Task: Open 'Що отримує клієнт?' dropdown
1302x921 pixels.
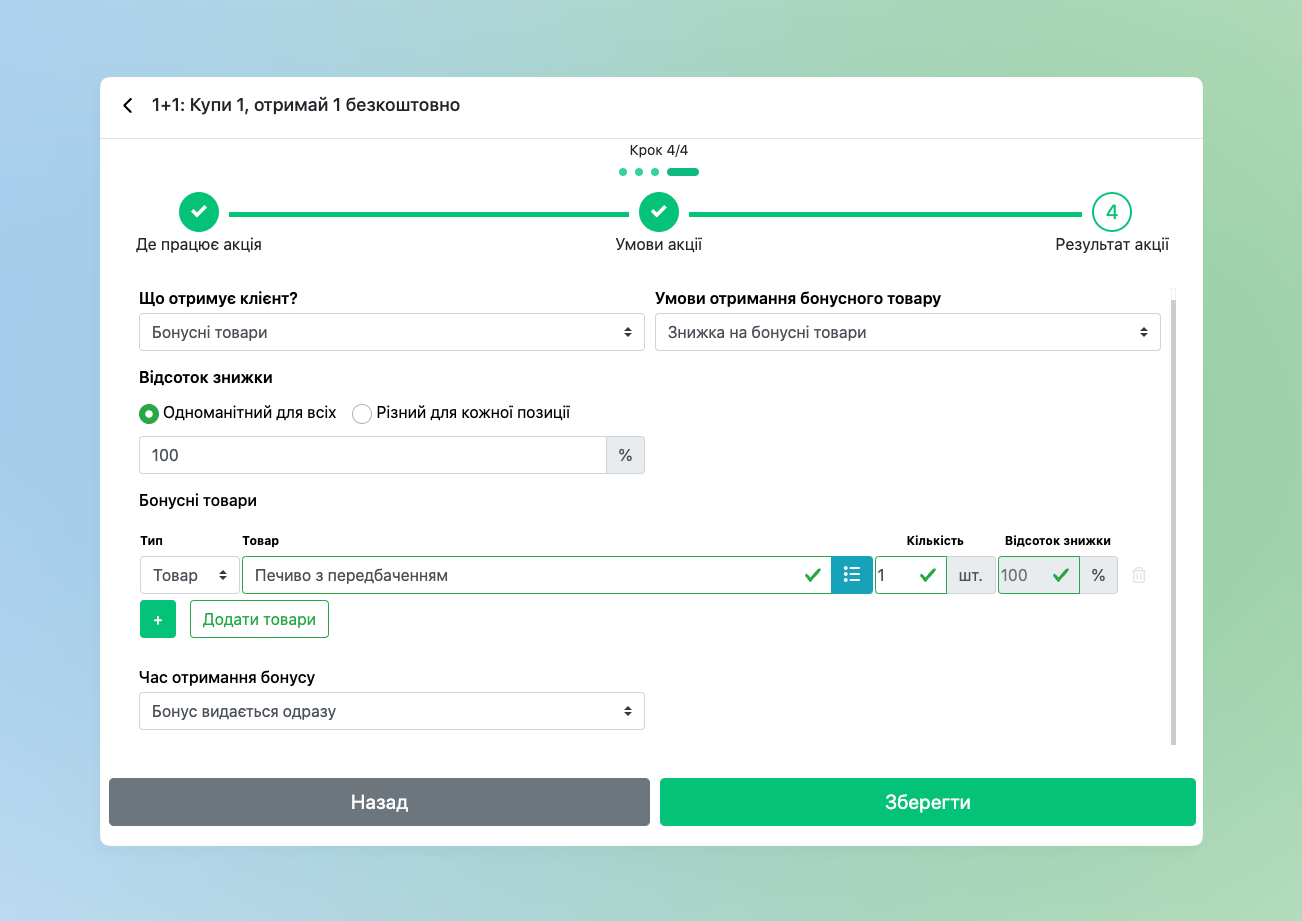Action: pyautogui.click(x=391, y=332)
